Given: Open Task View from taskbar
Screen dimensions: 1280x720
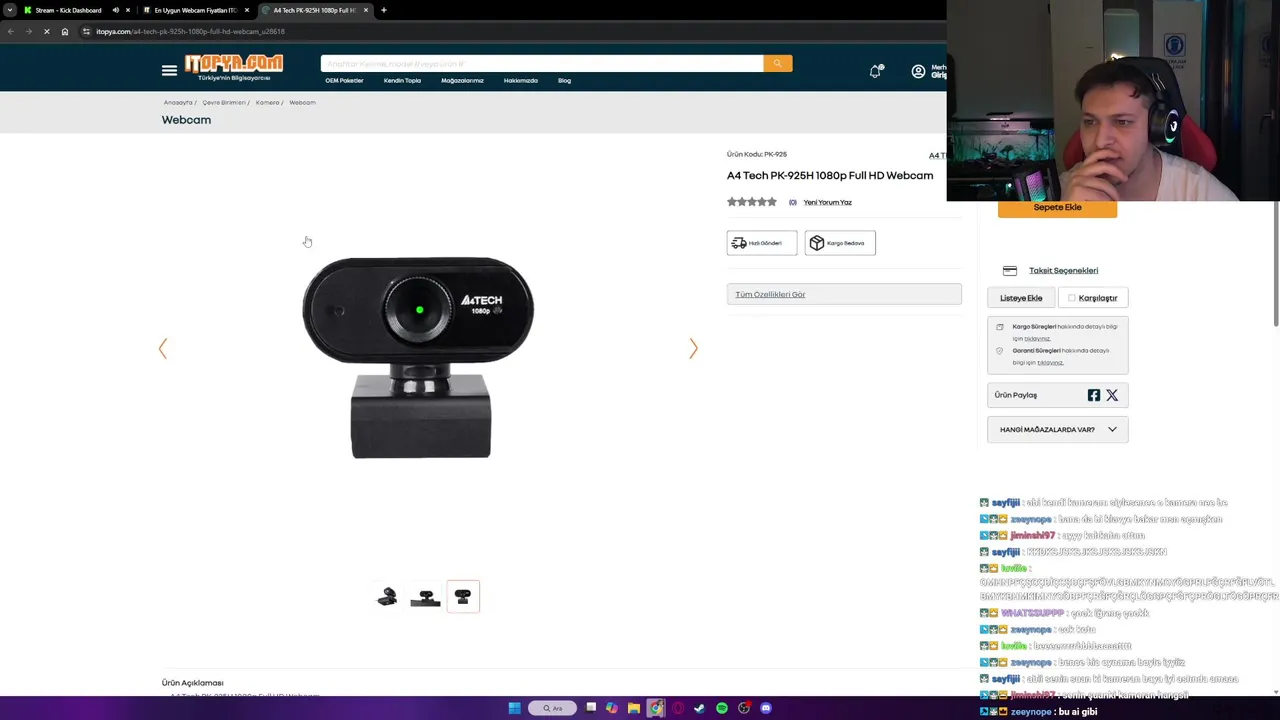Looking at the screenshot, I should 591,708.
